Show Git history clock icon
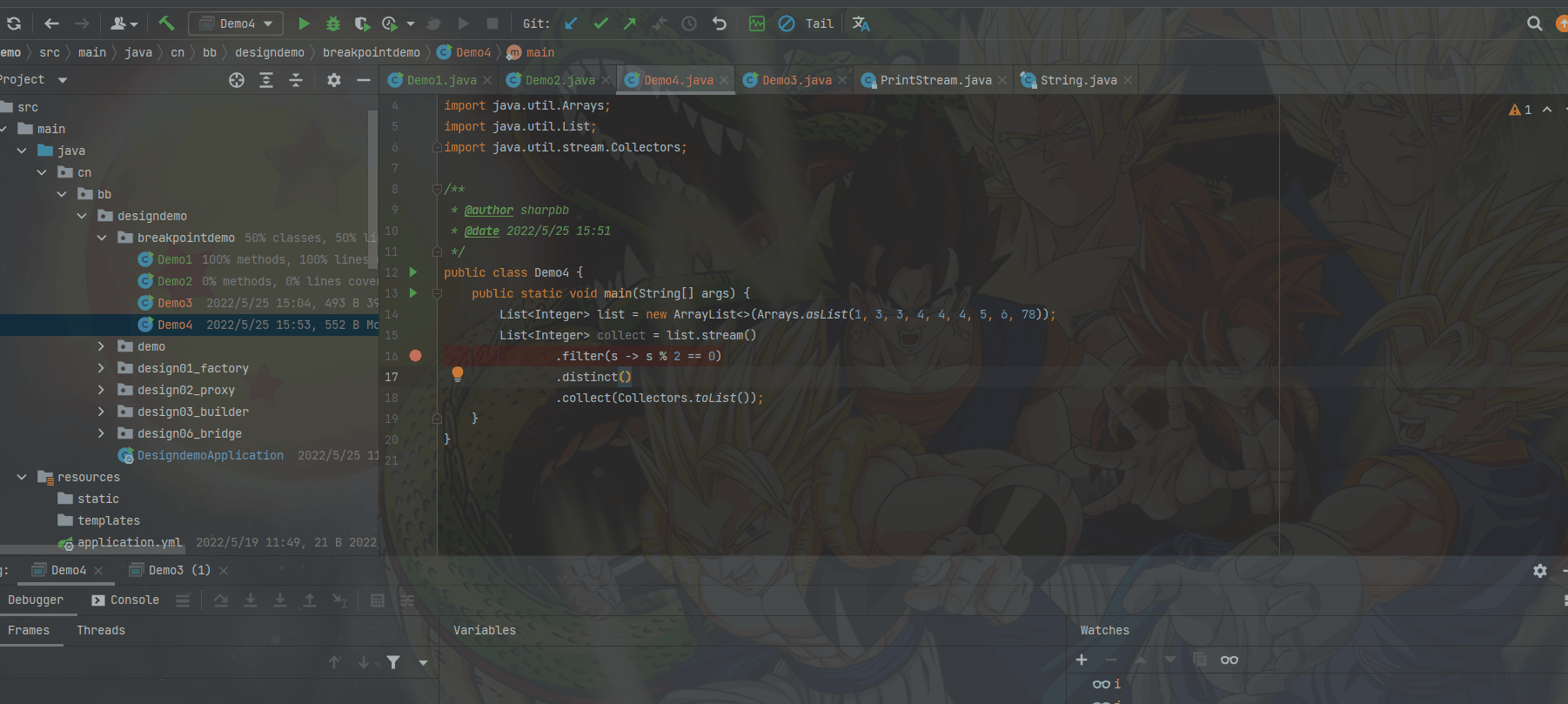This screenshot has width=1568, height=704. [x=689, y=23]
